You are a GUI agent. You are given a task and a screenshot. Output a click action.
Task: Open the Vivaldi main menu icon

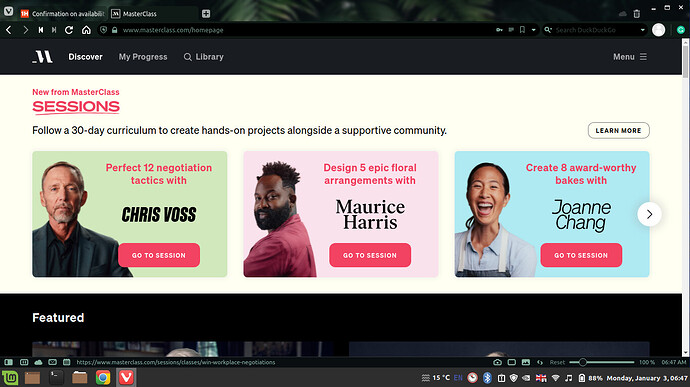tap(8, 11)
